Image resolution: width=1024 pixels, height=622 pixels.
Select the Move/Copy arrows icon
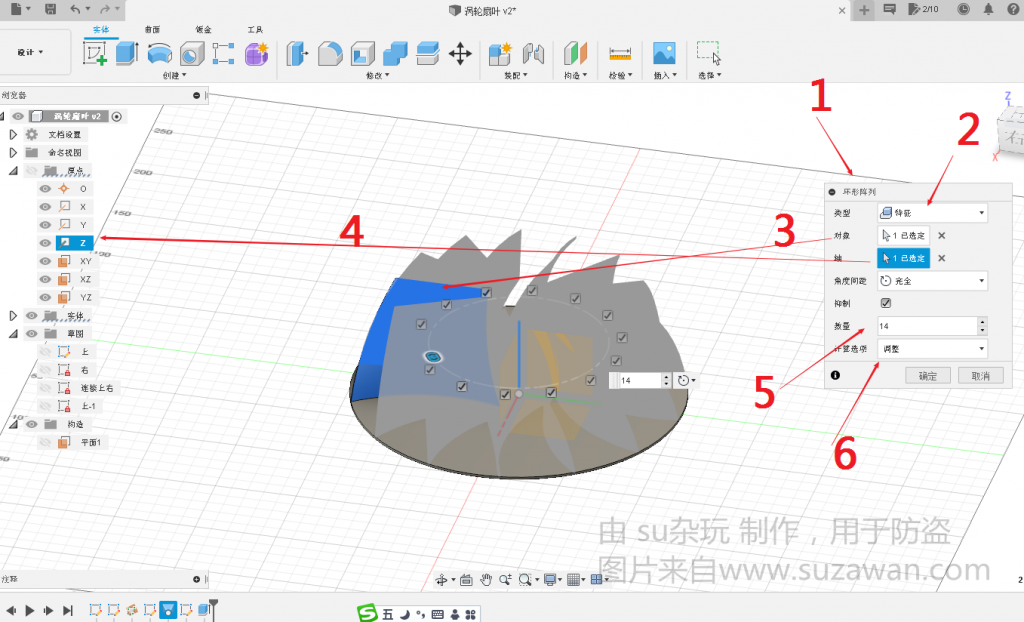click(460, 54)
